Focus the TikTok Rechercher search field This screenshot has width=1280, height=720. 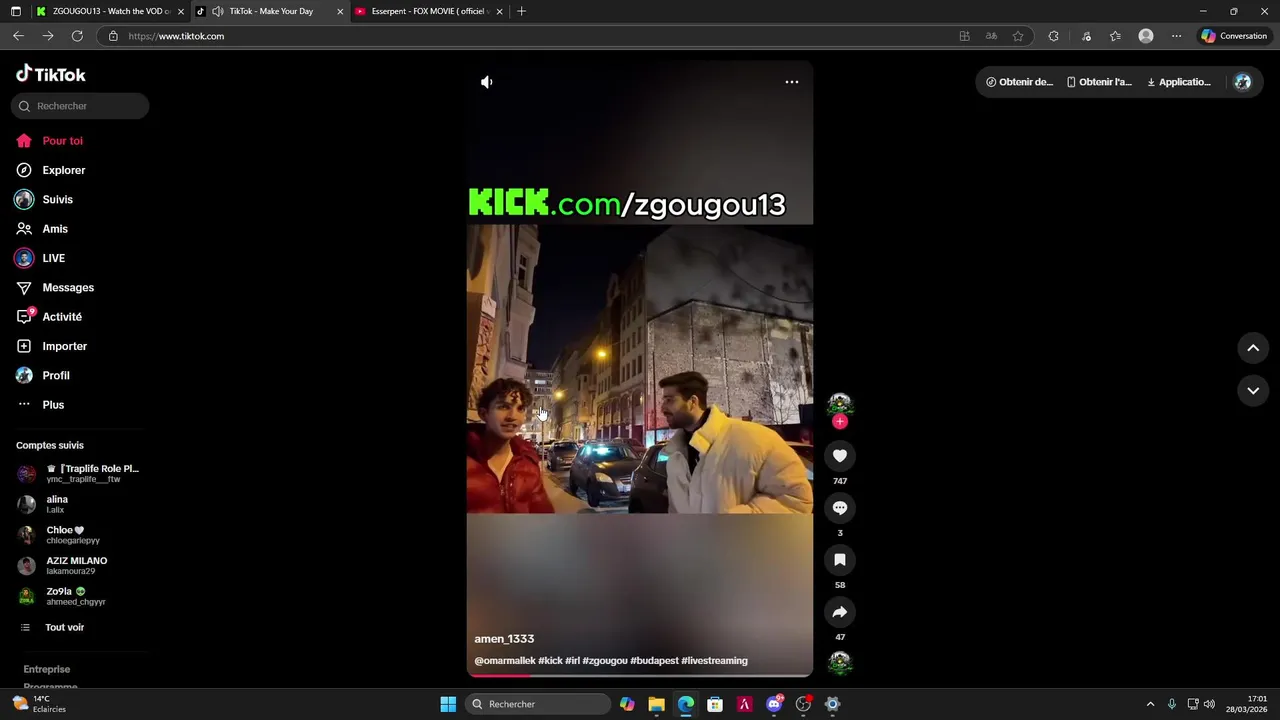click(x=80, y=106)
